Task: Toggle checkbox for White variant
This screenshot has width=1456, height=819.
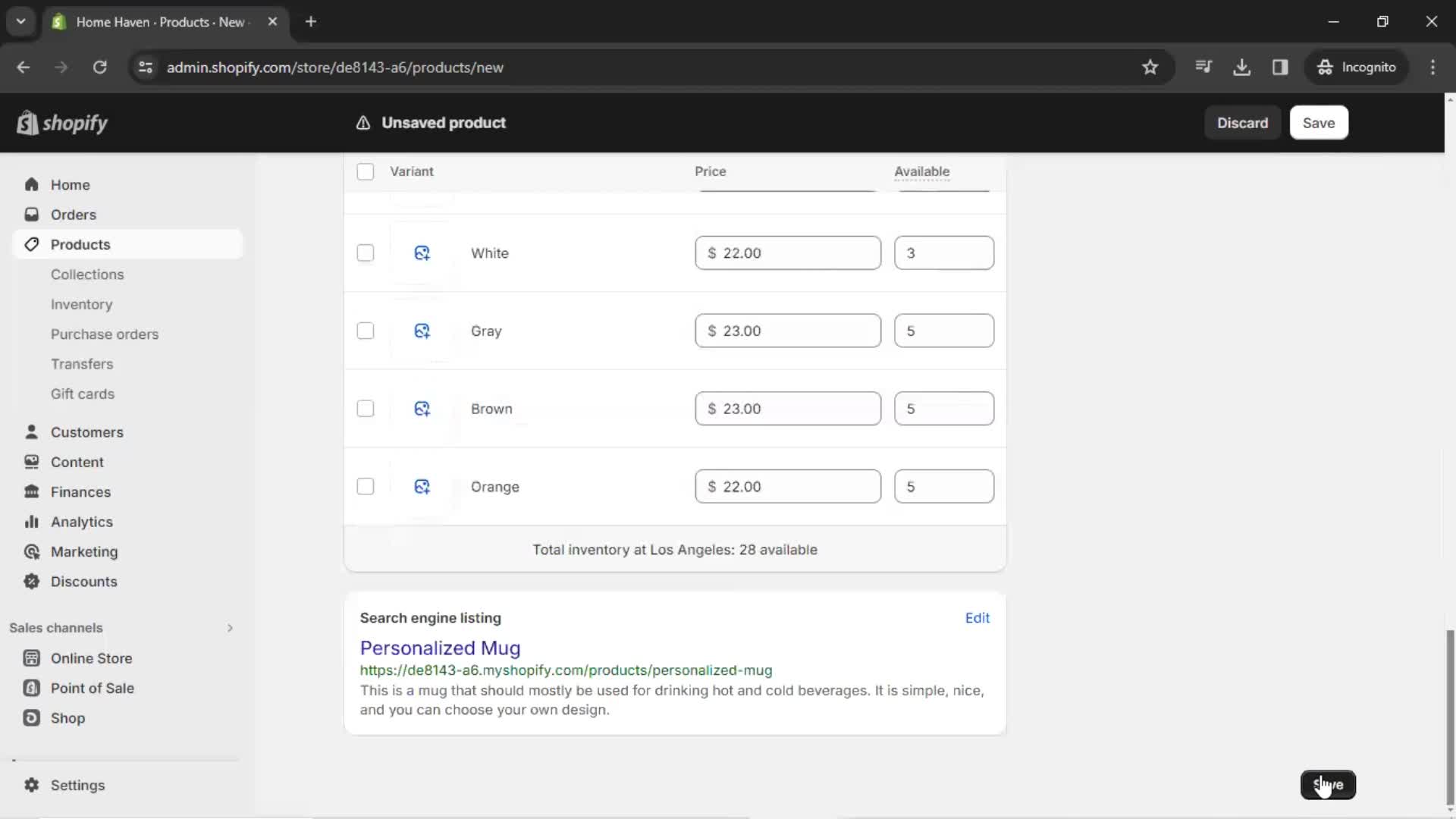Action: (x=365, y=253)
